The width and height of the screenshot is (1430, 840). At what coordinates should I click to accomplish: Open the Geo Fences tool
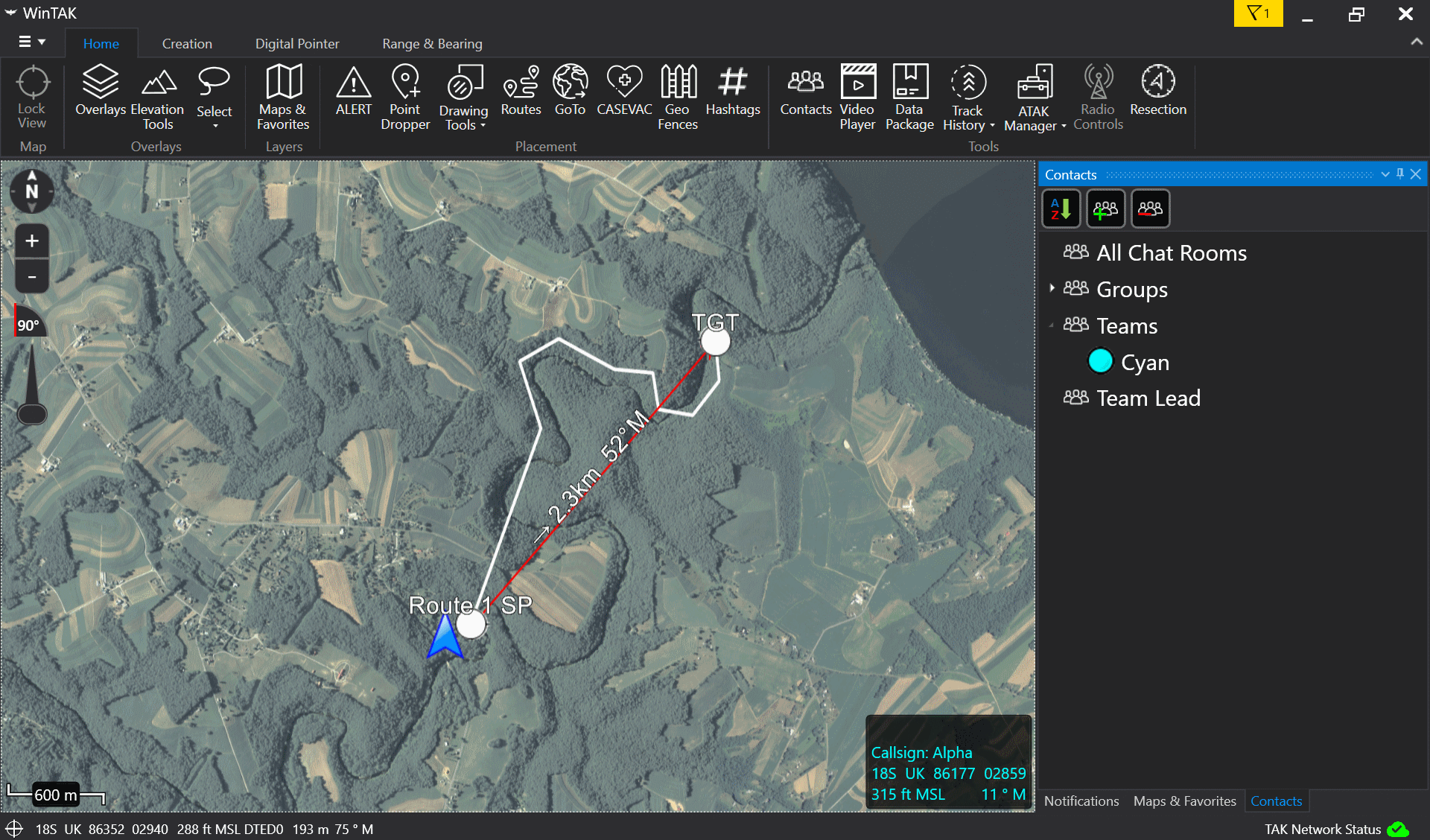tap(678, 98)
